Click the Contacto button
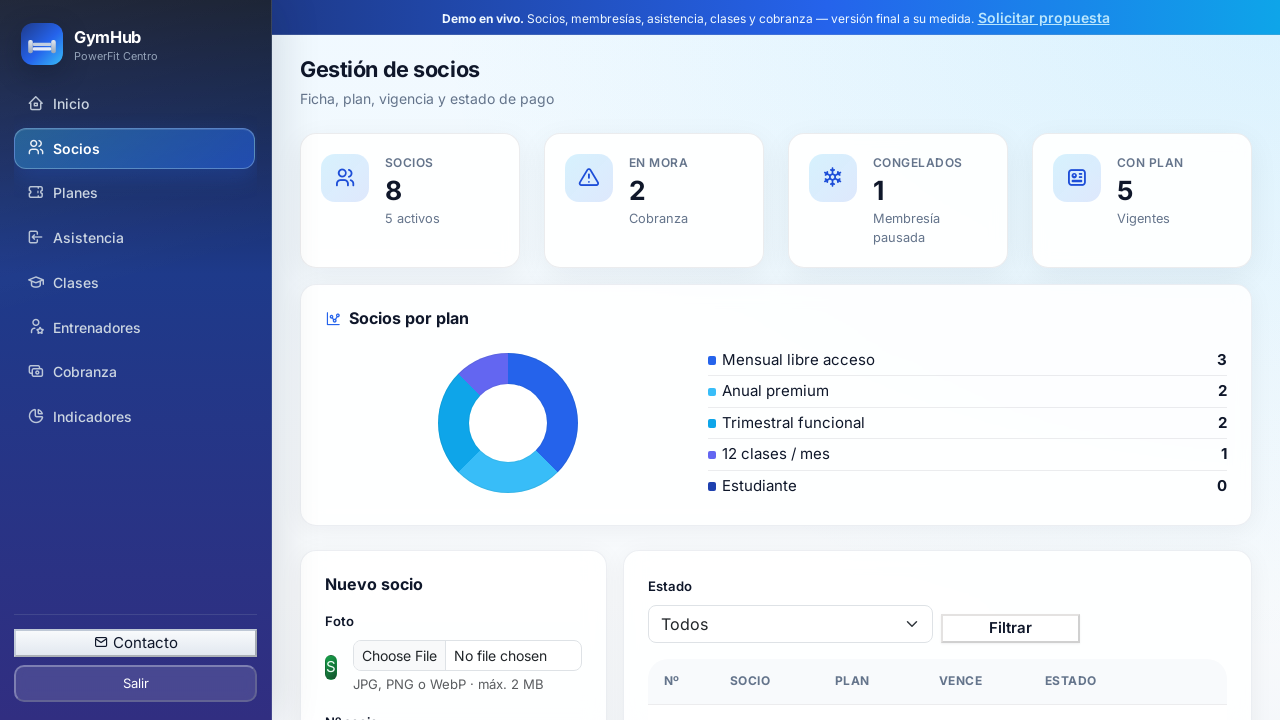Screen dimensions: 1280x720 [135, 643]
